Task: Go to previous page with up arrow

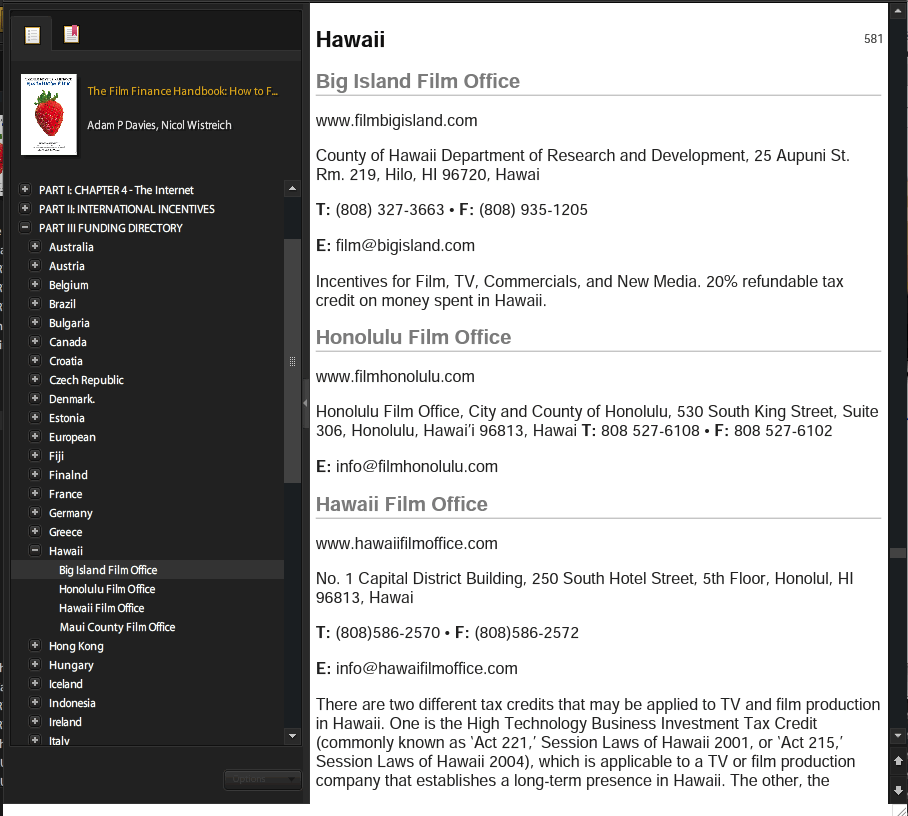Action: pos(898,761)
